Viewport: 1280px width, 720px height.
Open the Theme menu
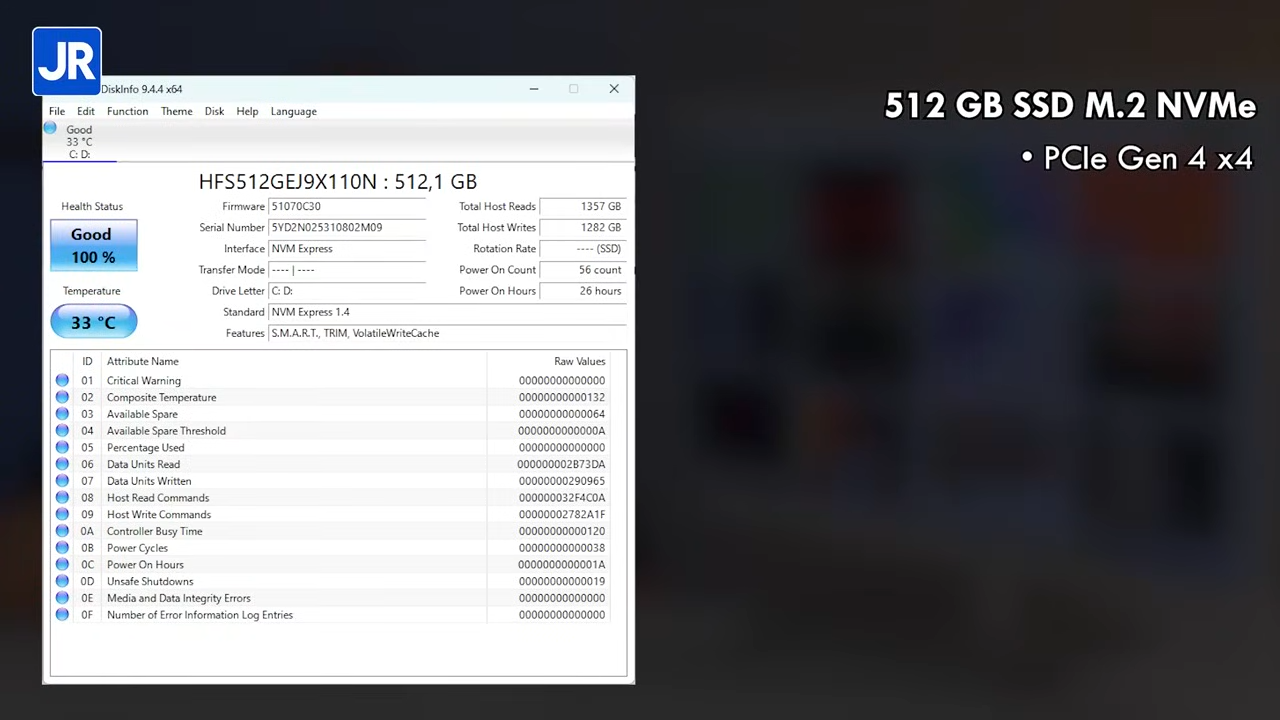[176, 111]
